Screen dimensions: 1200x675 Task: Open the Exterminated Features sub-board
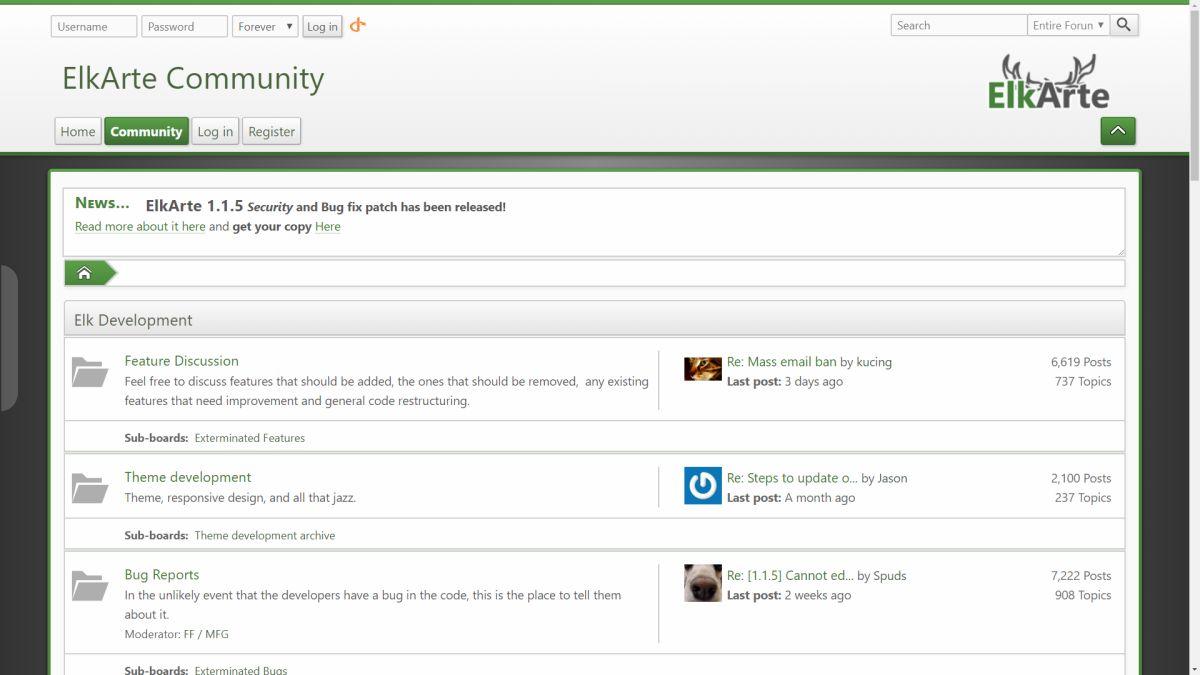pos(250,438)
